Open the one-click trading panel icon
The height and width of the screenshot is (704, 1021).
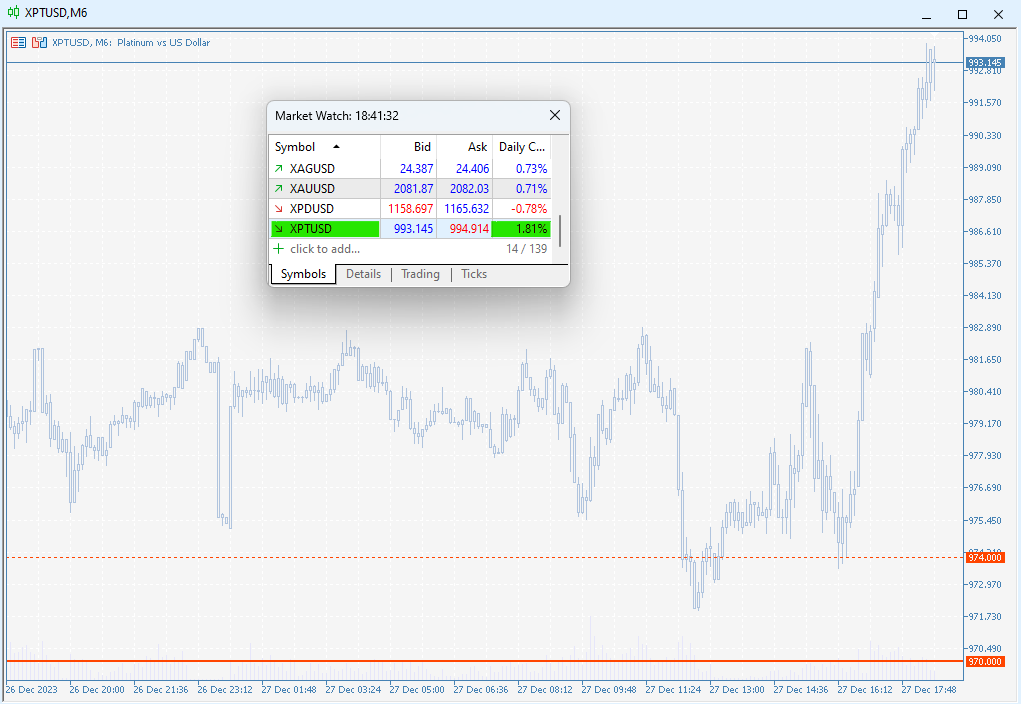[x=18, y=42]
